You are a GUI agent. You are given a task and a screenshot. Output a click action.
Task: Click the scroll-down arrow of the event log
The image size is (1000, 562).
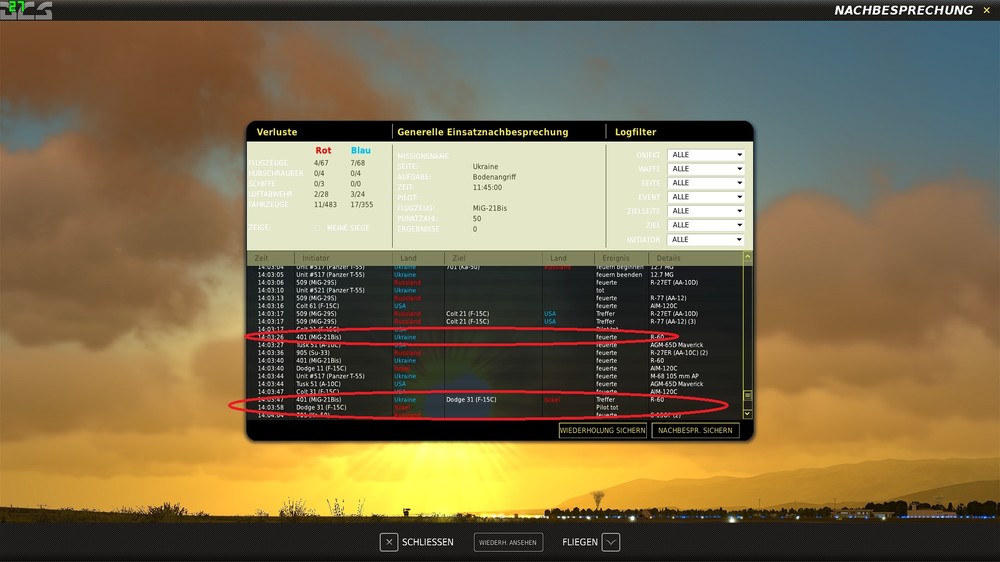(x=747, y=413)
